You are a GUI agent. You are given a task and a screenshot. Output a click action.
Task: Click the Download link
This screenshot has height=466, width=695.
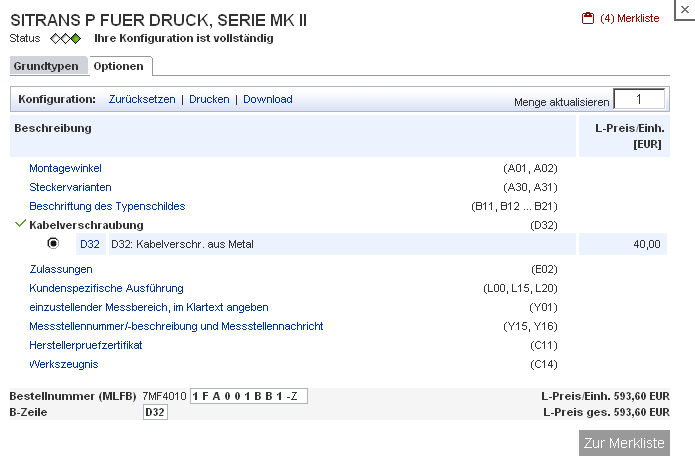click(x=268, y=99)
